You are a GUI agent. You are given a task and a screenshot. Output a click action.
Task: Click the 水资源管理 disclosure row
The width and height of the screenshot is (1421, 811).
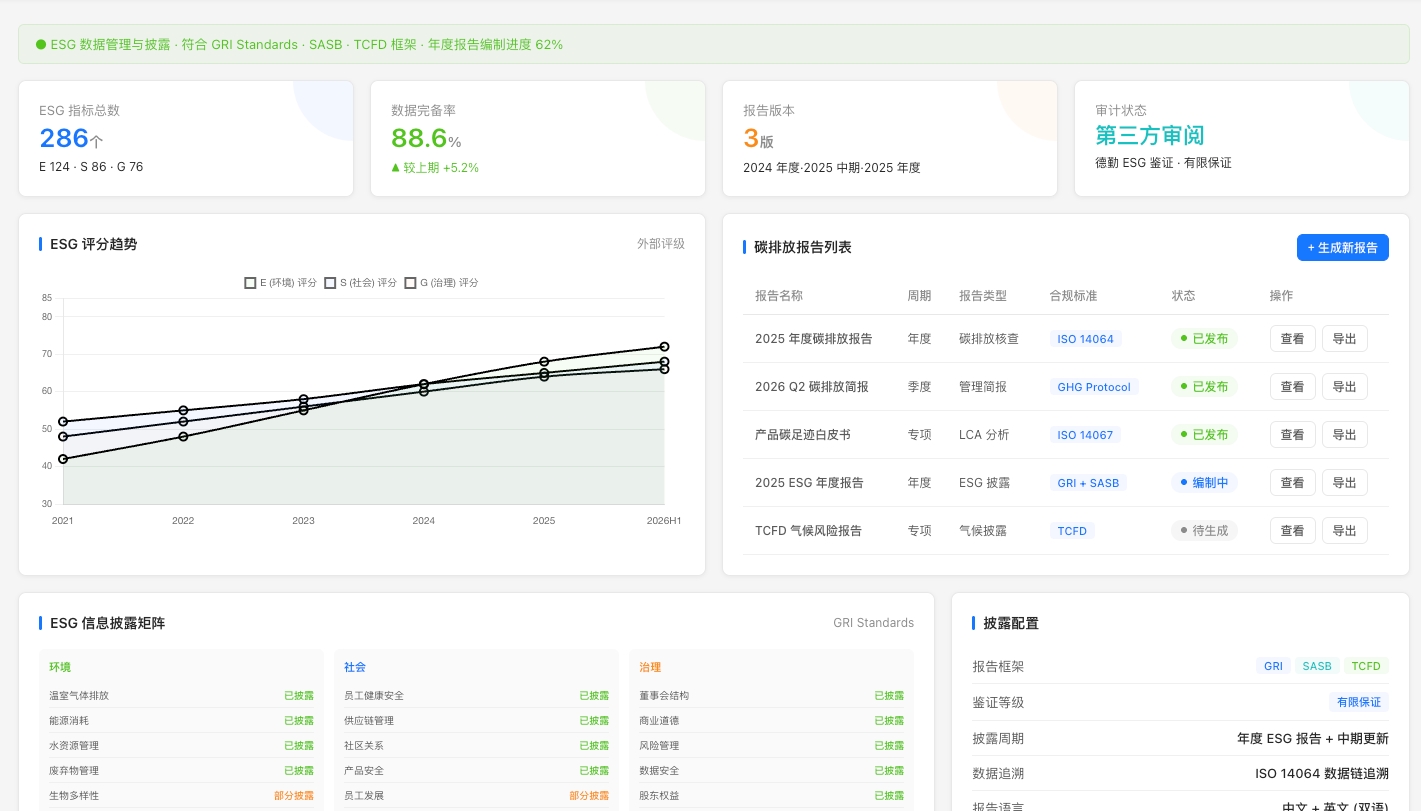181,745
